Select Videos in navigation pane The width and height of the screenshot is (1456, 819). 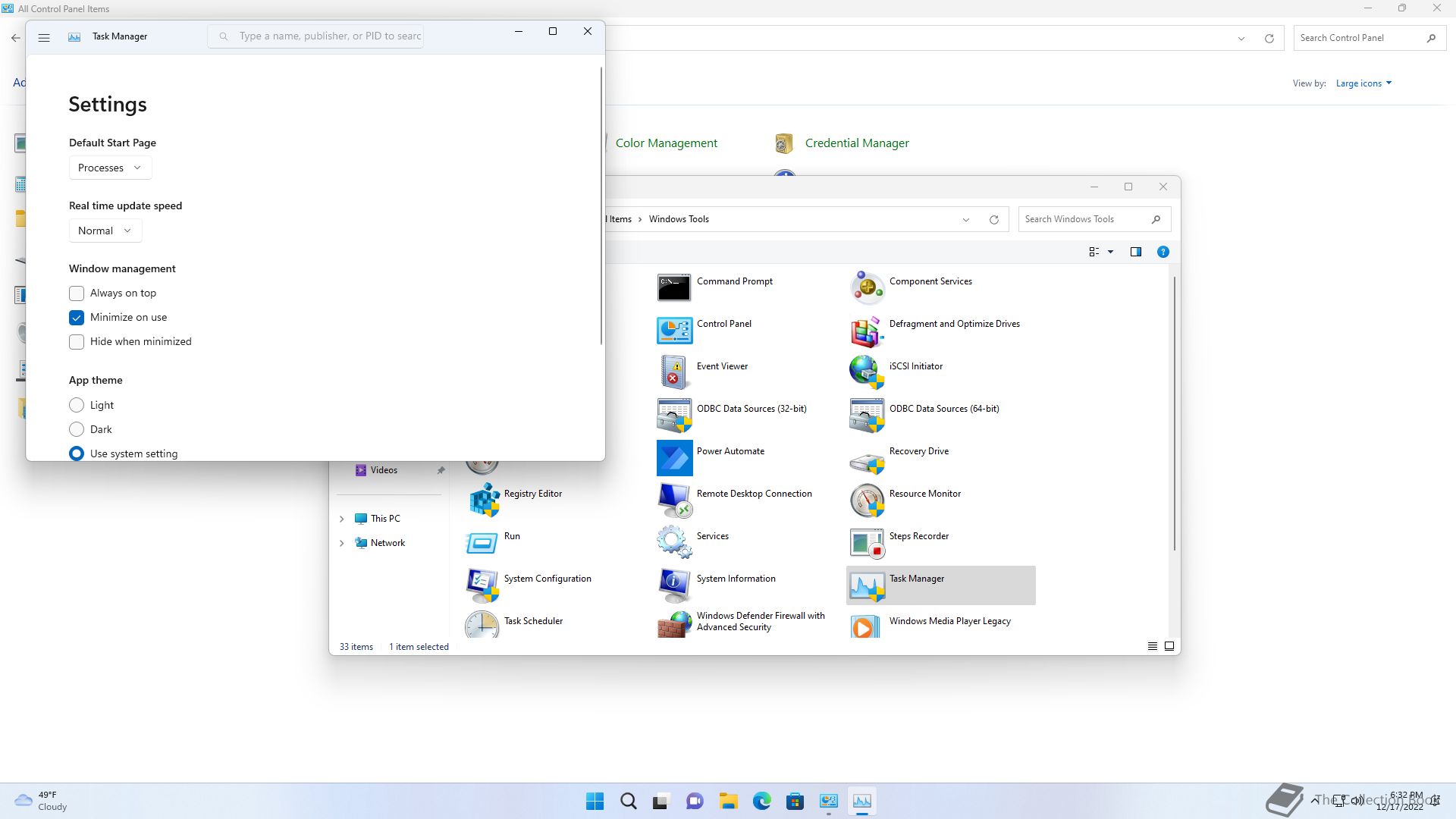point(384,470)
